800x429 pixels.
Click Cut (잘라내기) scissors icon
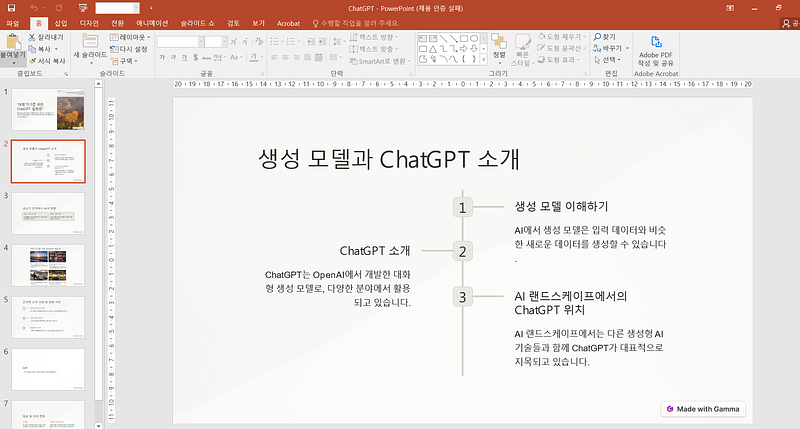[32, 37]
